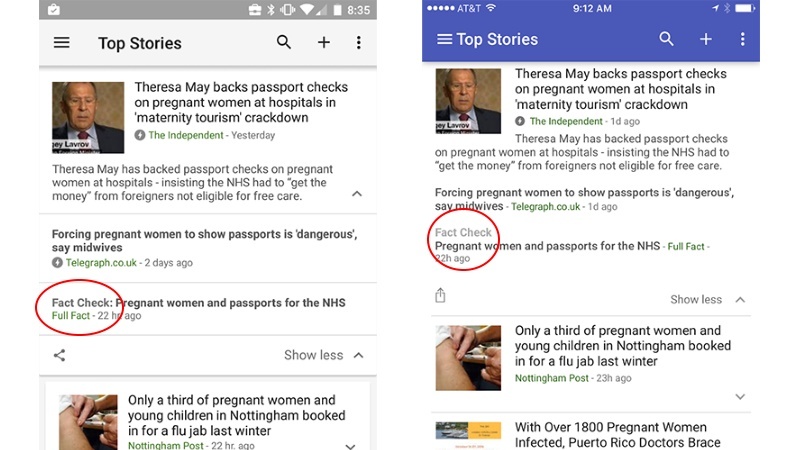
Task: Tap iOS share icon beside Show less
Action: click(x=440, y=295)
